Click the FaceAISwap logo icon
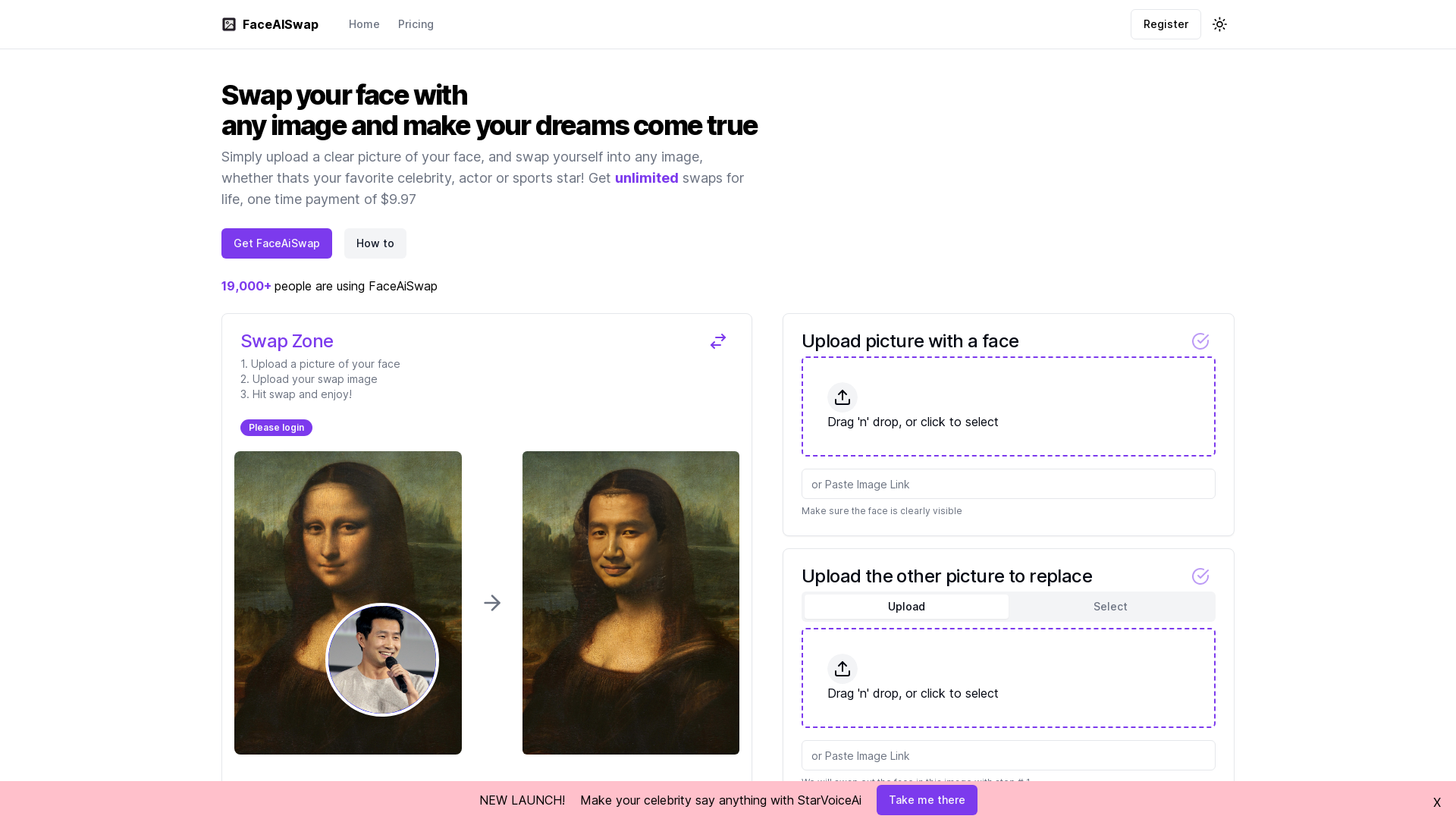Image resolution: width=1456 pixels, height=819 pixels. point(229,24)
